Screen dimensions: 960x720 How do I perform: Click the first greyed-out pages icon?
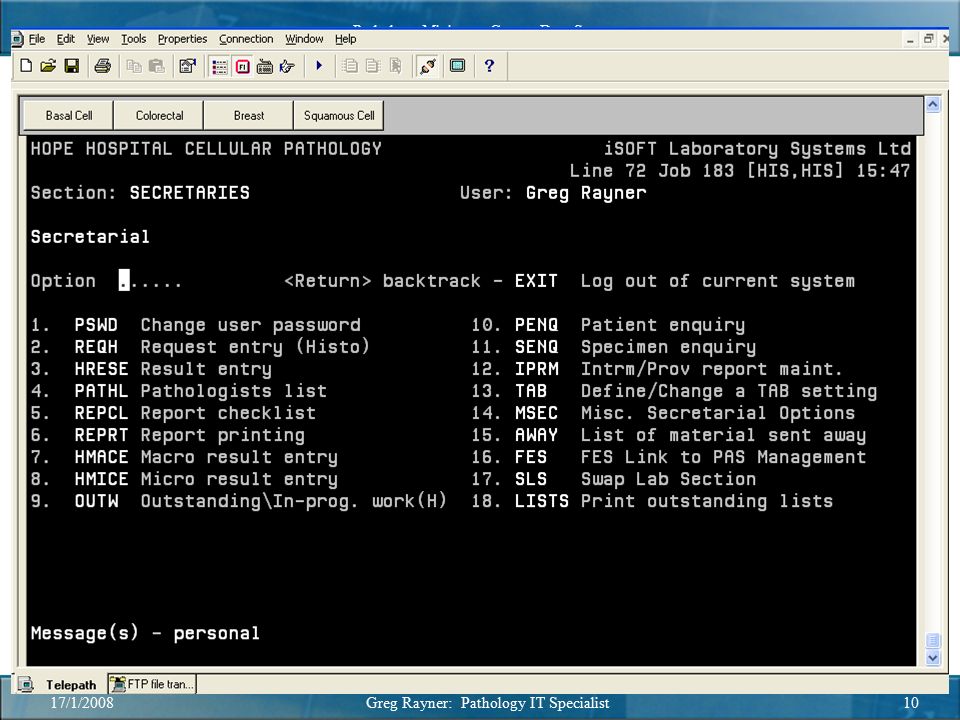coord(350,66)
